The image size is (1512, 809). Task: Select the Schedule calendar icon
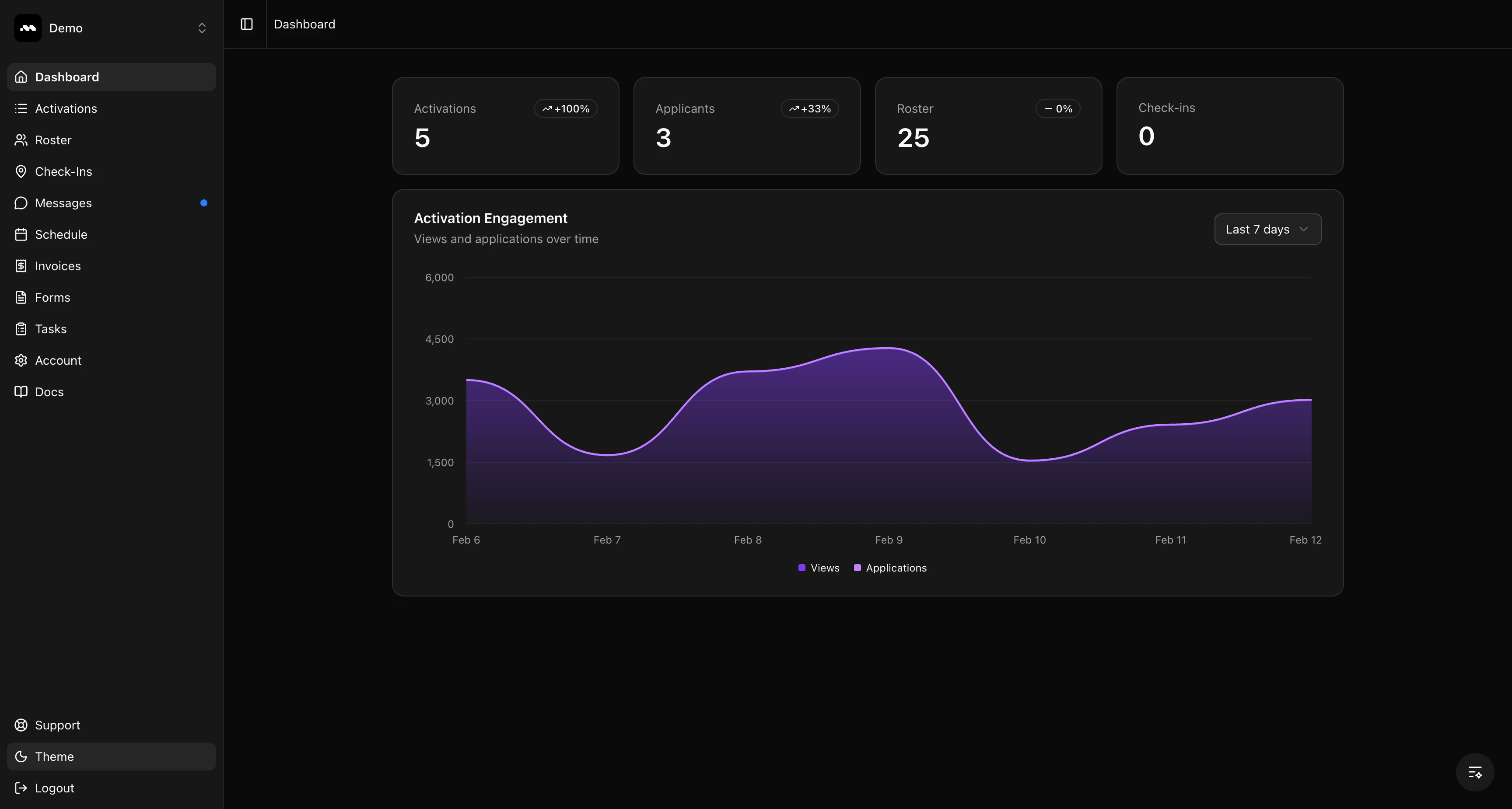click(21, 234)
